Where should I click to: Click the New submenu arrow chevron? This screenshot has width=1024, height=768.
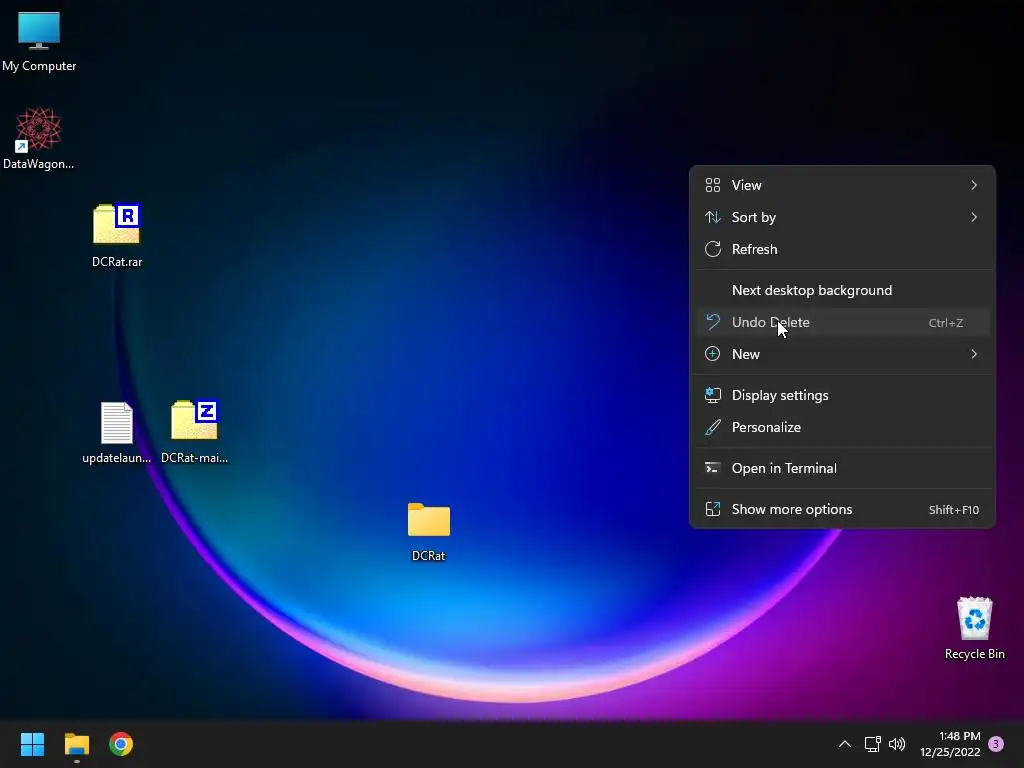(974, 355)
